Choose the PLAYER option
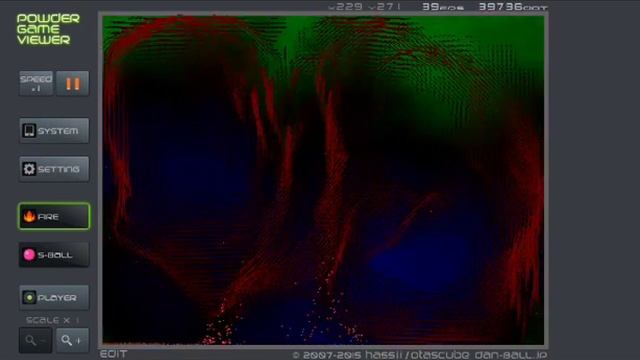Viewport: 640px width, 360px height. coord(54,298)
